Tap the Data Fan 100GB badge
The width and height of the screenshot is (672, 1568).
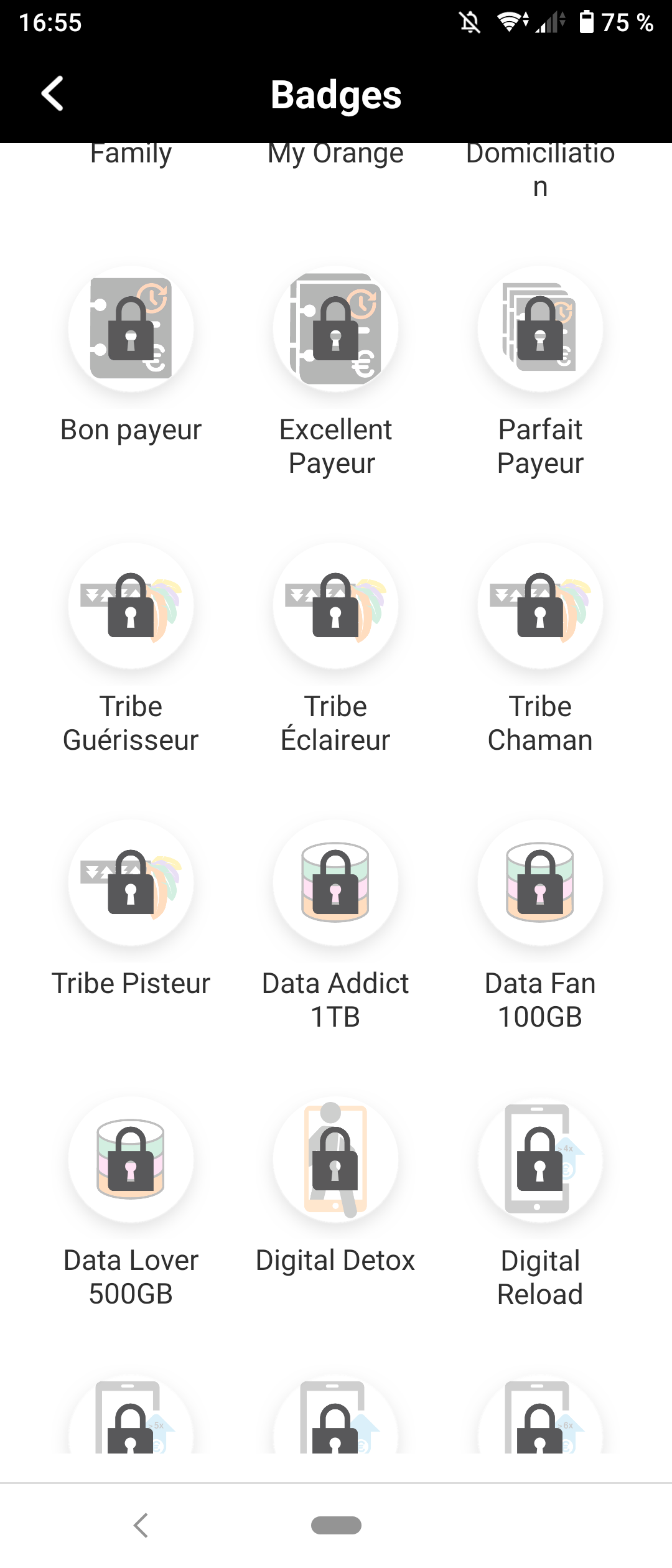click(540, 882)
